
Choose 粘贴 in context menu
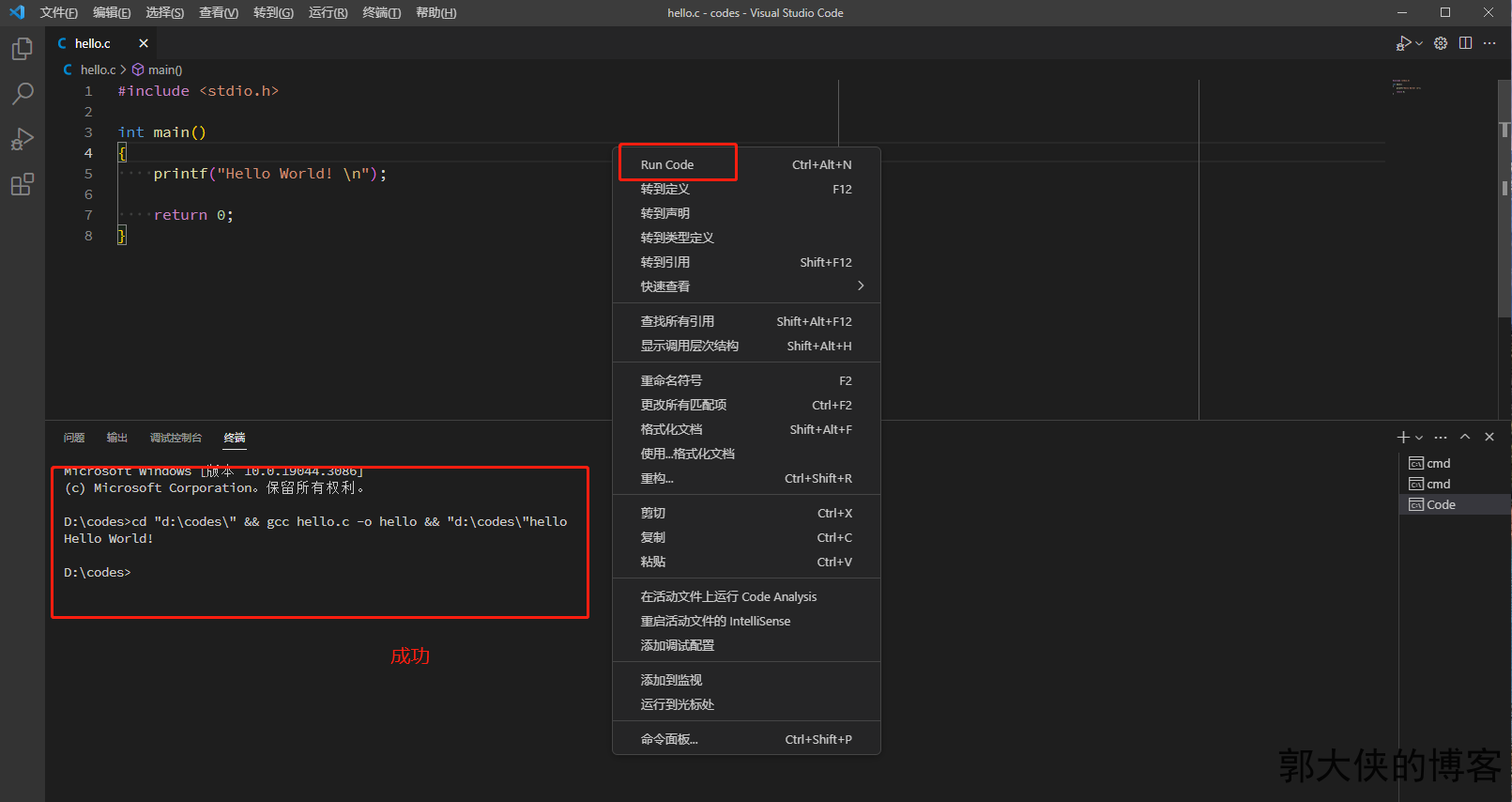point(746,562)
